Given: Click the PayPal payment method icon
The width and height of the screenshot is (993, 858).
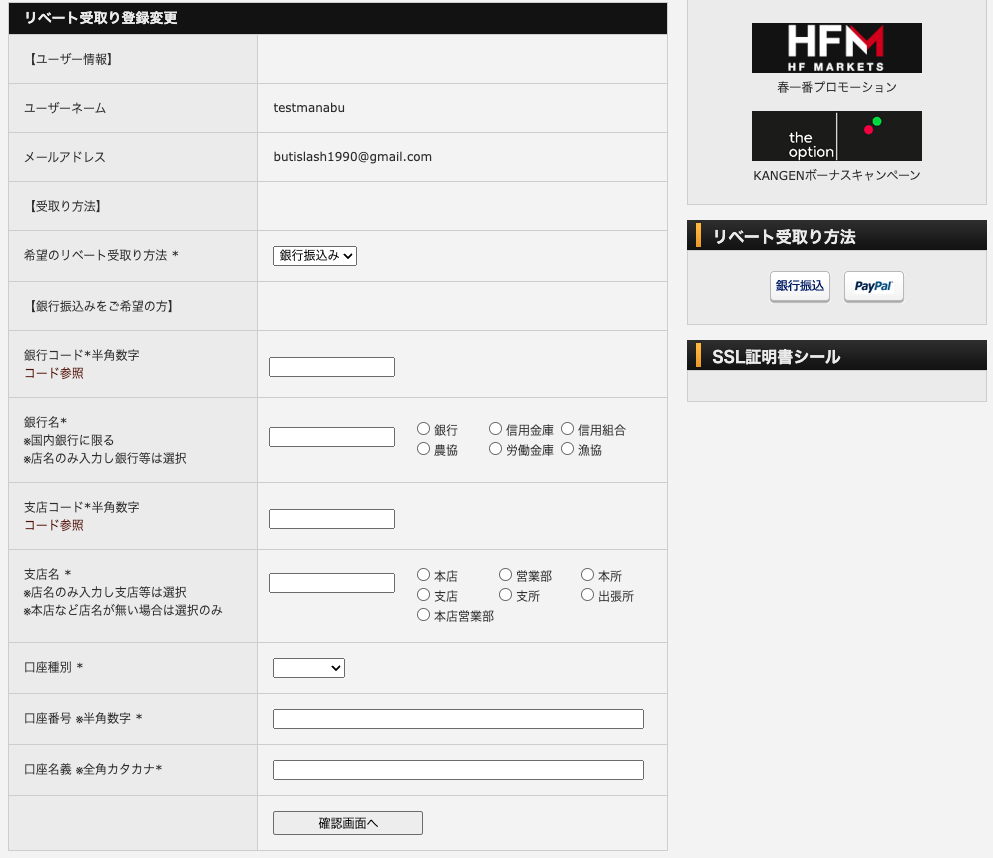Looking at the screenshot, I should [x=873, y=286].
